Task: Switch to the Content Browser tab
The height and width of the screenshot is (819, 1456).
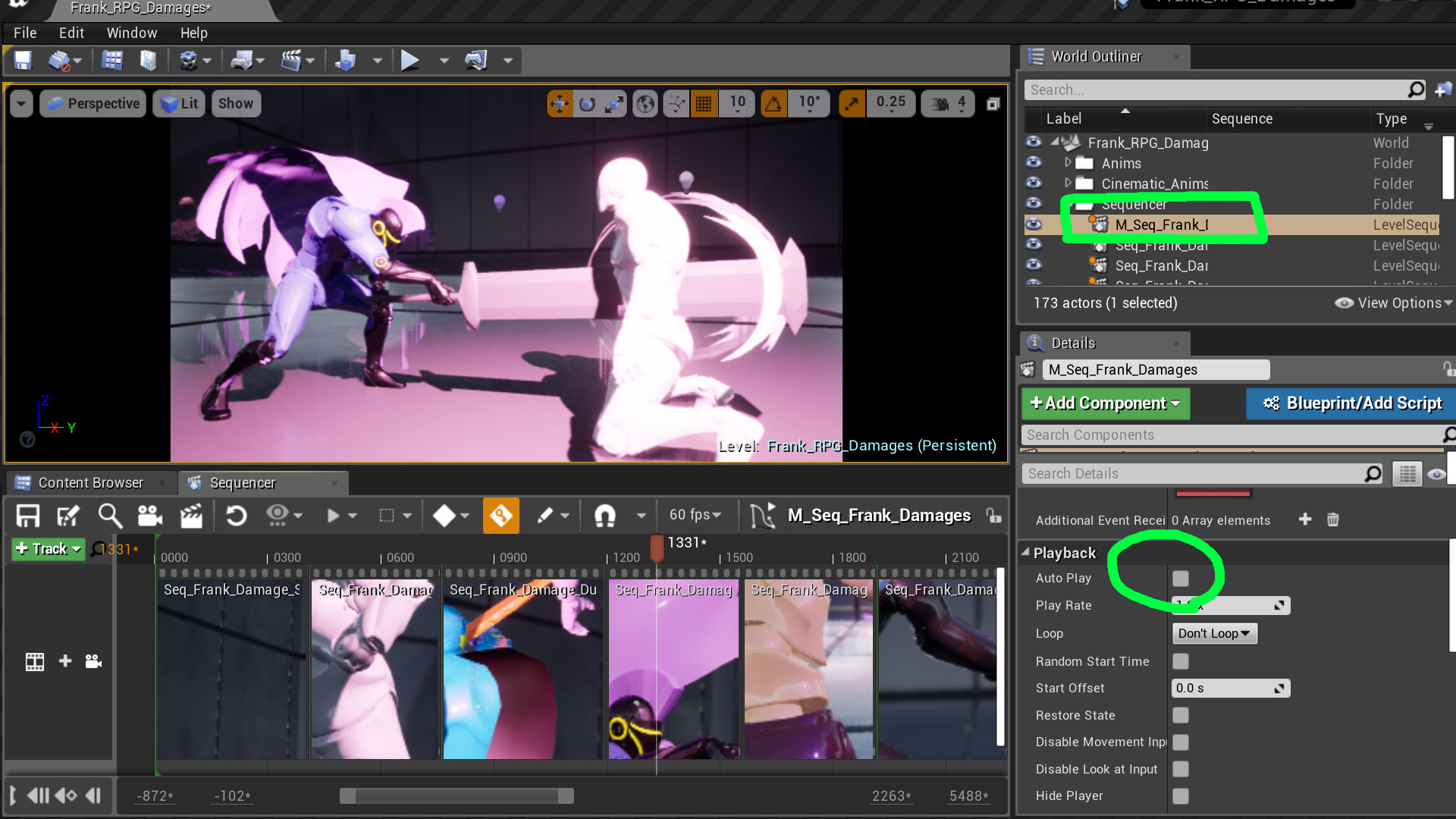Action: 89,483
